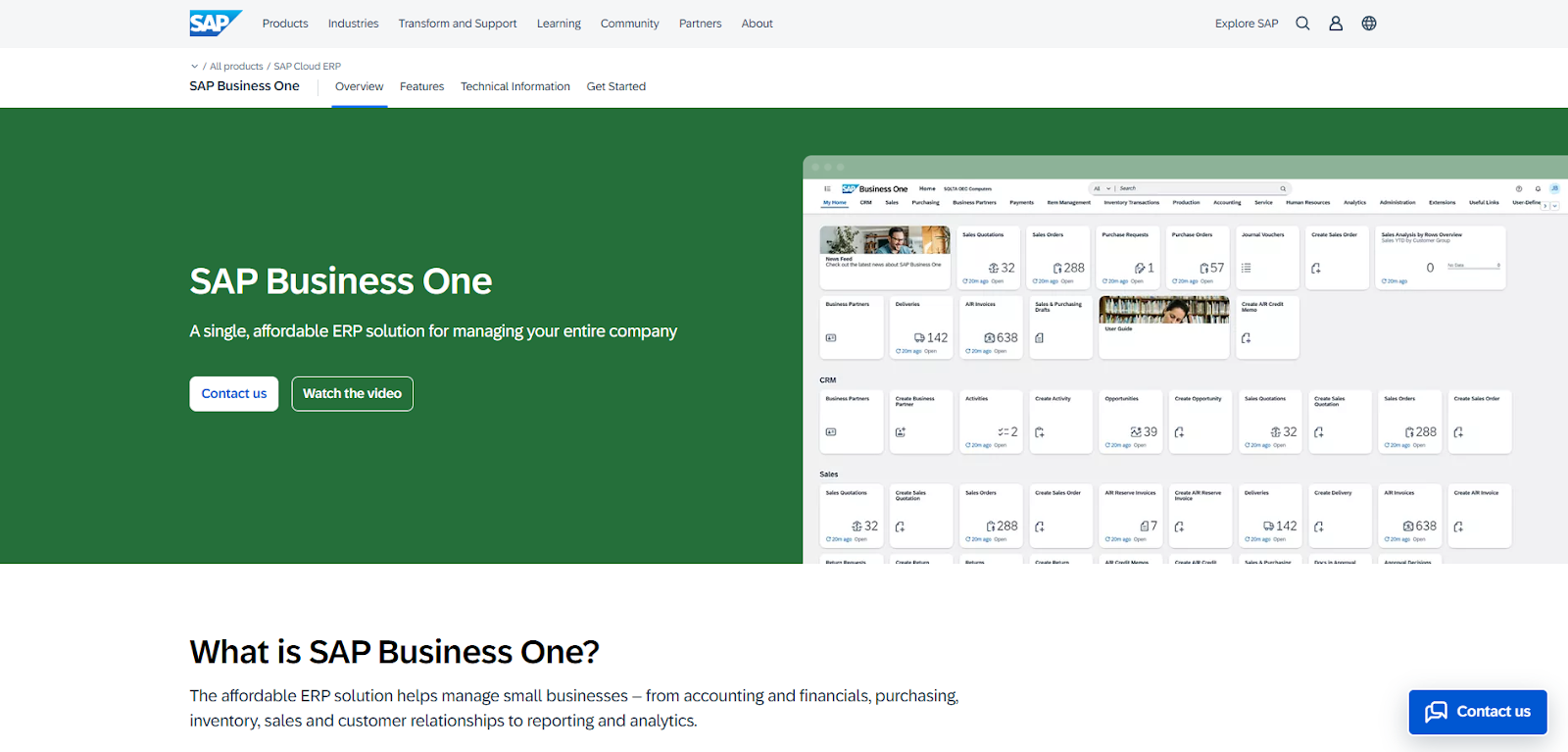This screenshot has width=1568, height=752.
Task: Select Production tab in product screenshot
Action: click(x=1186, y=203)
